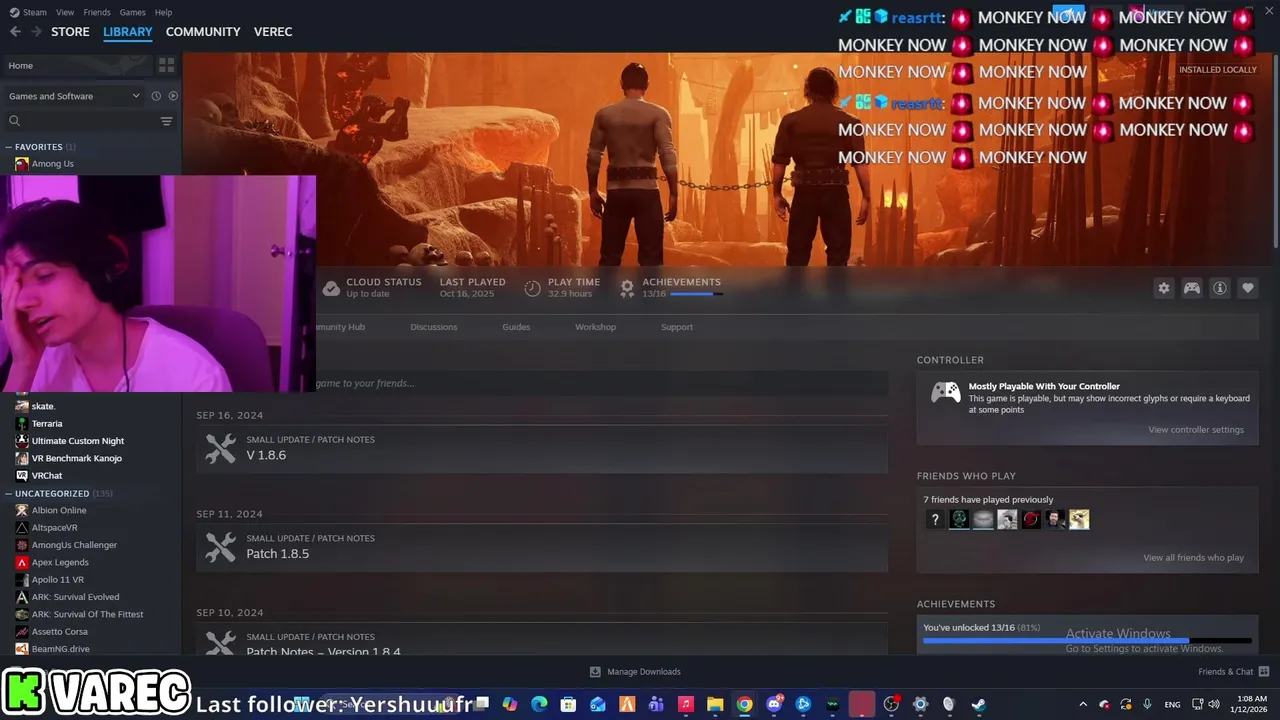Expand the system tray hidden icons chevron
The height and width of the screenshot is (720, 1280).
(x=1083, y=704)
